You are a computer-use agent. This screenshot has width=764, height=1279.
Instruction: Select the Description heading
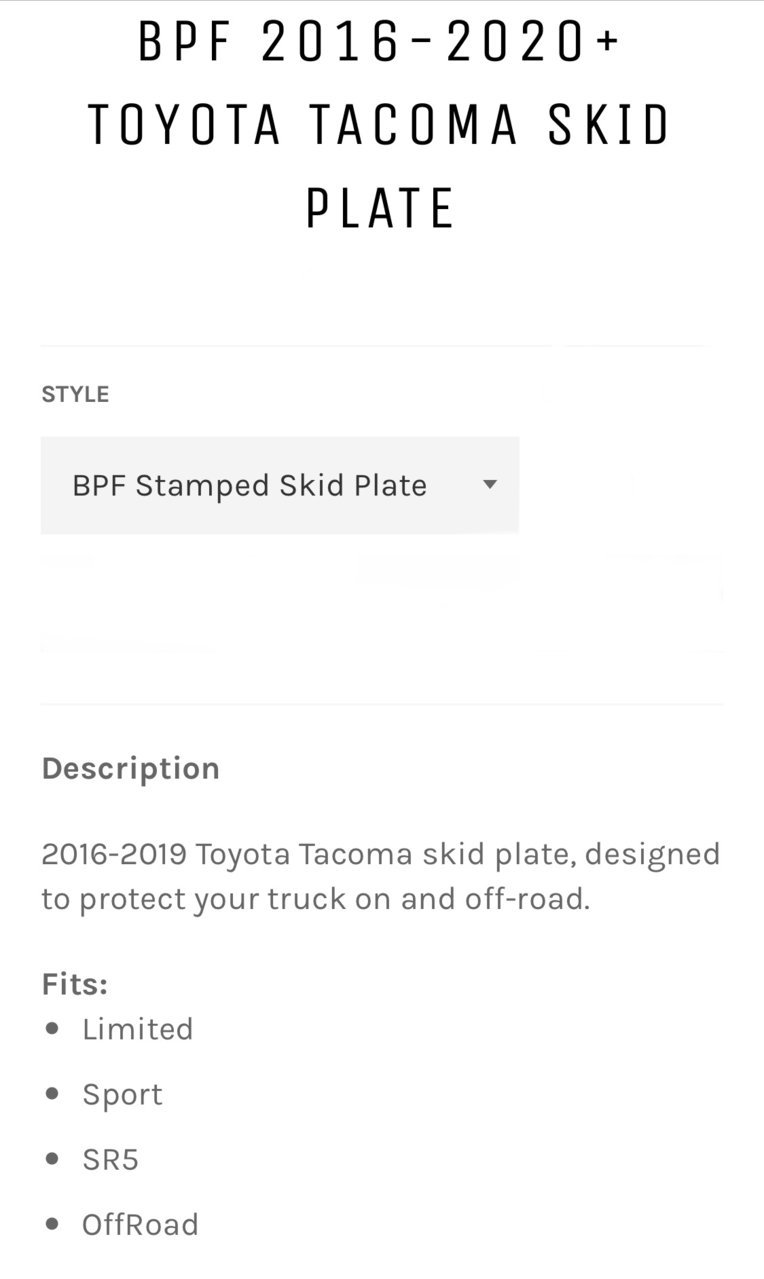pyautogui.click(x=130, y=769)
